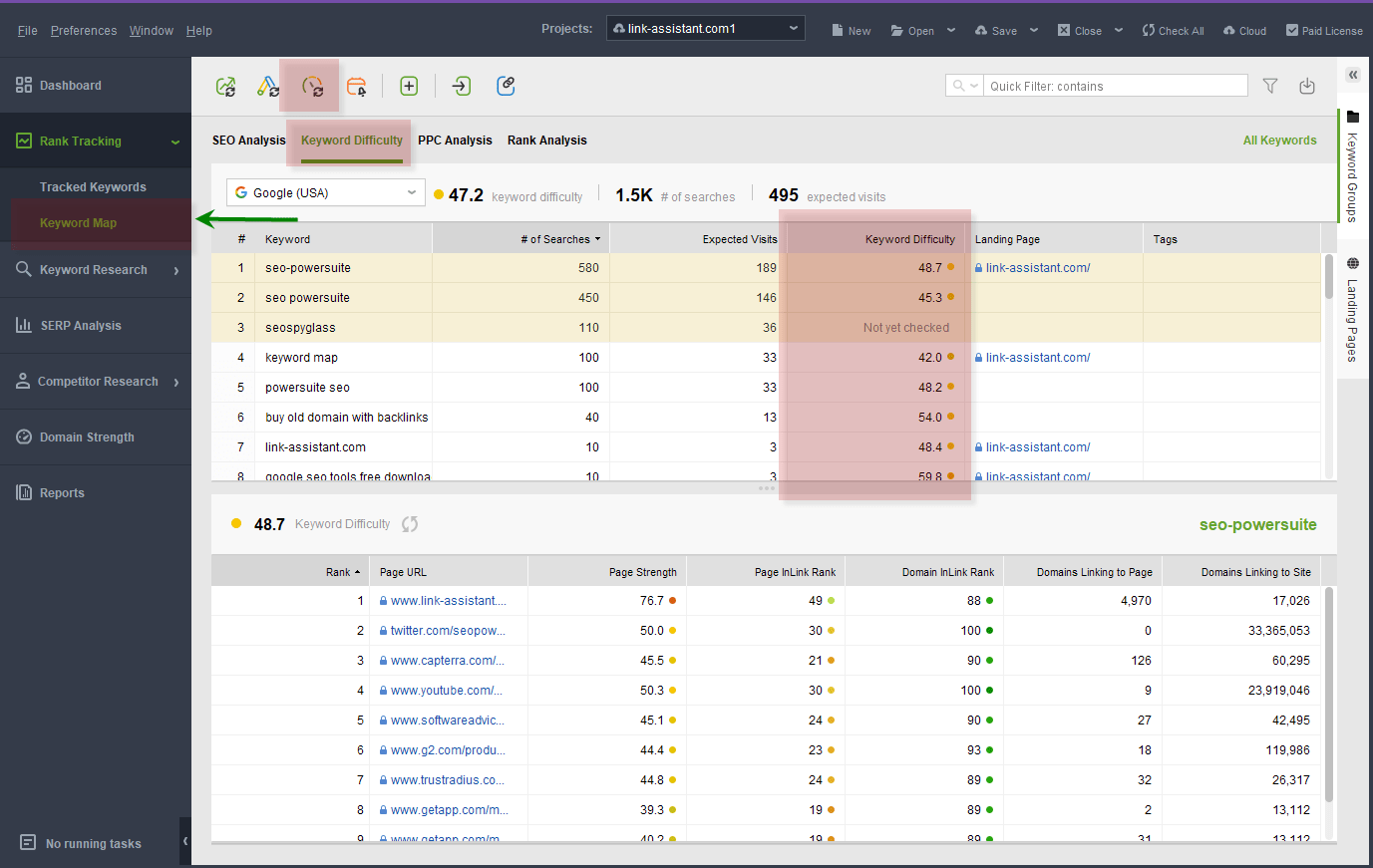1373x868 pixels.
Task: Switch to Rank Analysis tab
Action: (x=547, y=141)
